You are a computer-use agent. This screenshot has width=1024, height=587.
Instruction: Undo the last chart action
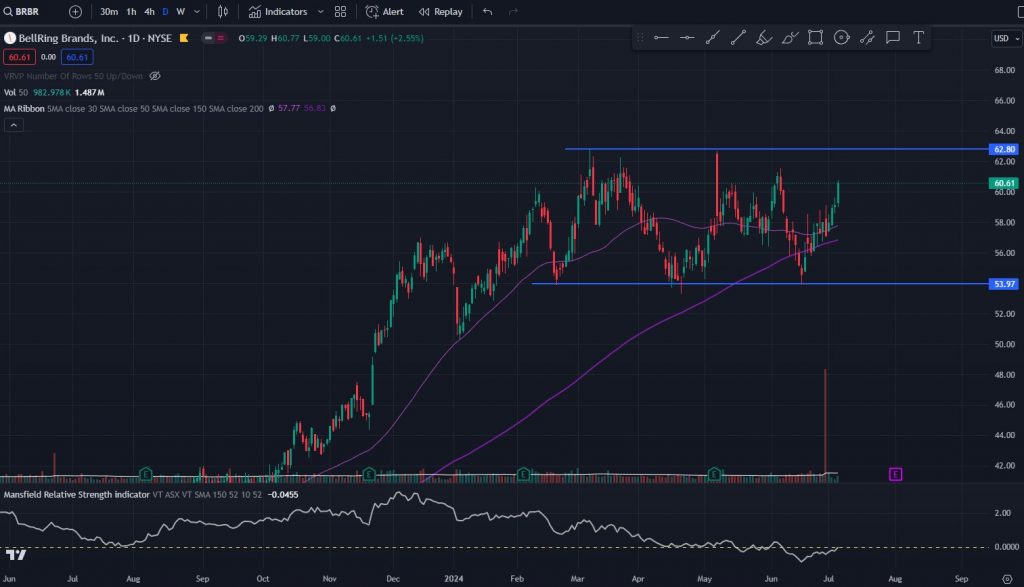pyautogui.click(x=487, y=12)
